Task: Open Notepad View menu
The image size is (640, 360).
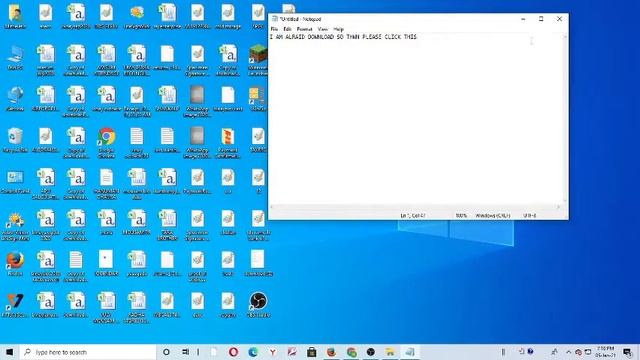Action: [322, 29]
